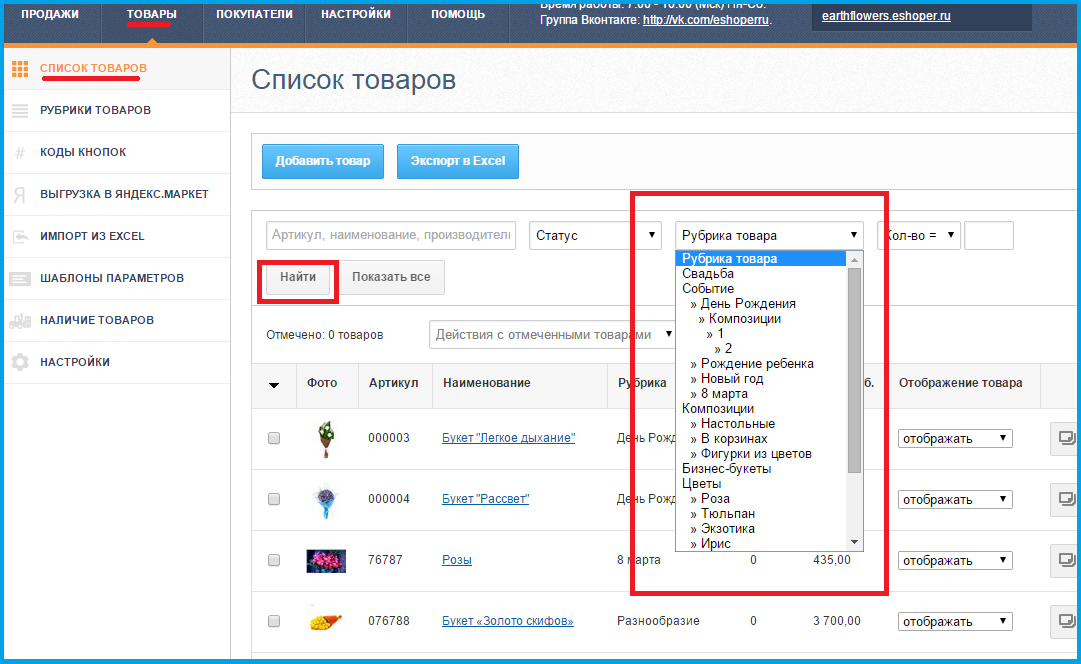Click the rubric list scrollbar thumb
Viewport: 1081px width, 664px height.
click(x=854, y=370)
